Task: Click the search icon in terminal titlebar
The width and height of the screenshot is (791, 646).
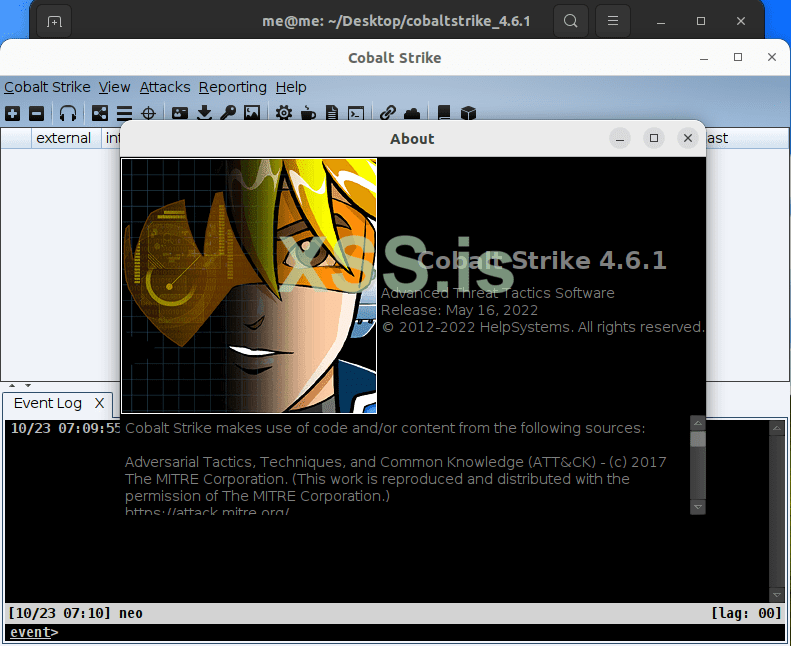Action: point(571,21)
